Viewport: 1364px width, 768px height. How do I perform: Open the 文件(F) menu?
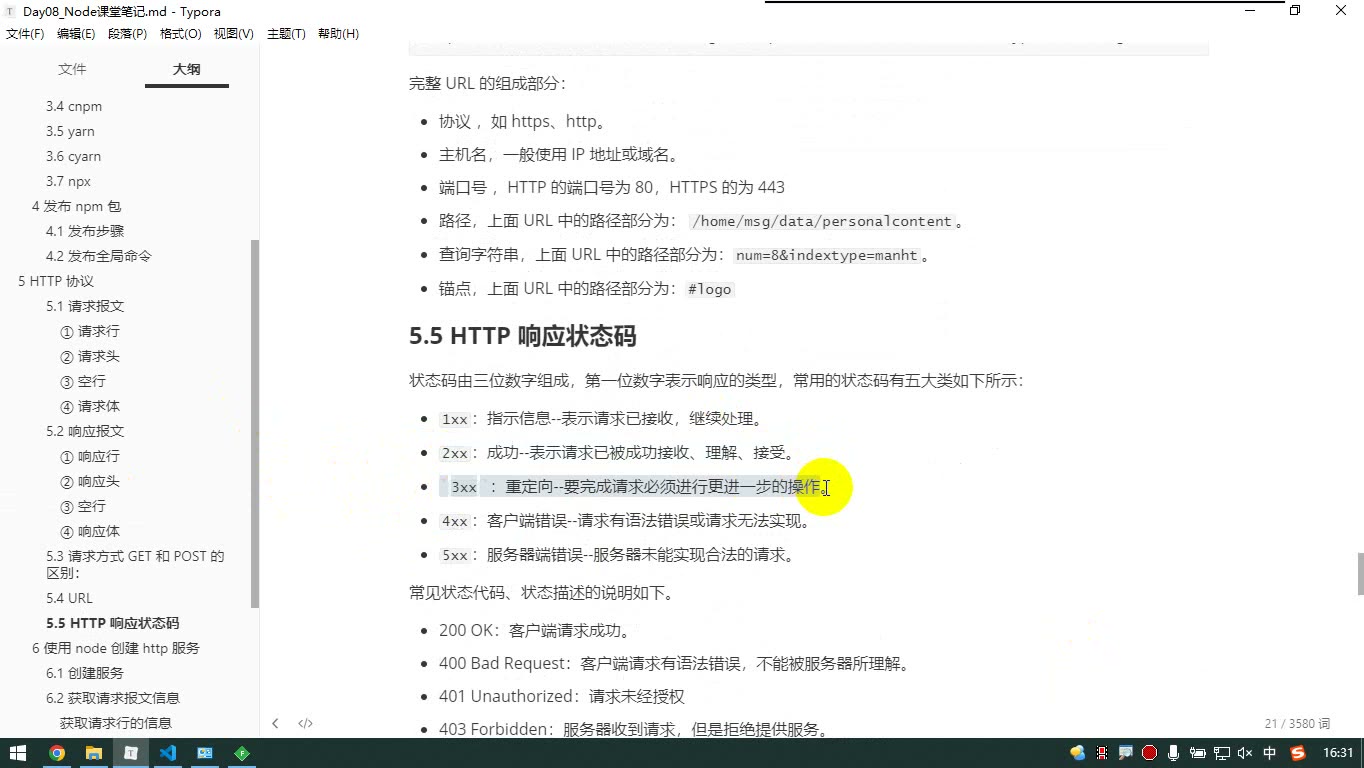pos(25,34)
